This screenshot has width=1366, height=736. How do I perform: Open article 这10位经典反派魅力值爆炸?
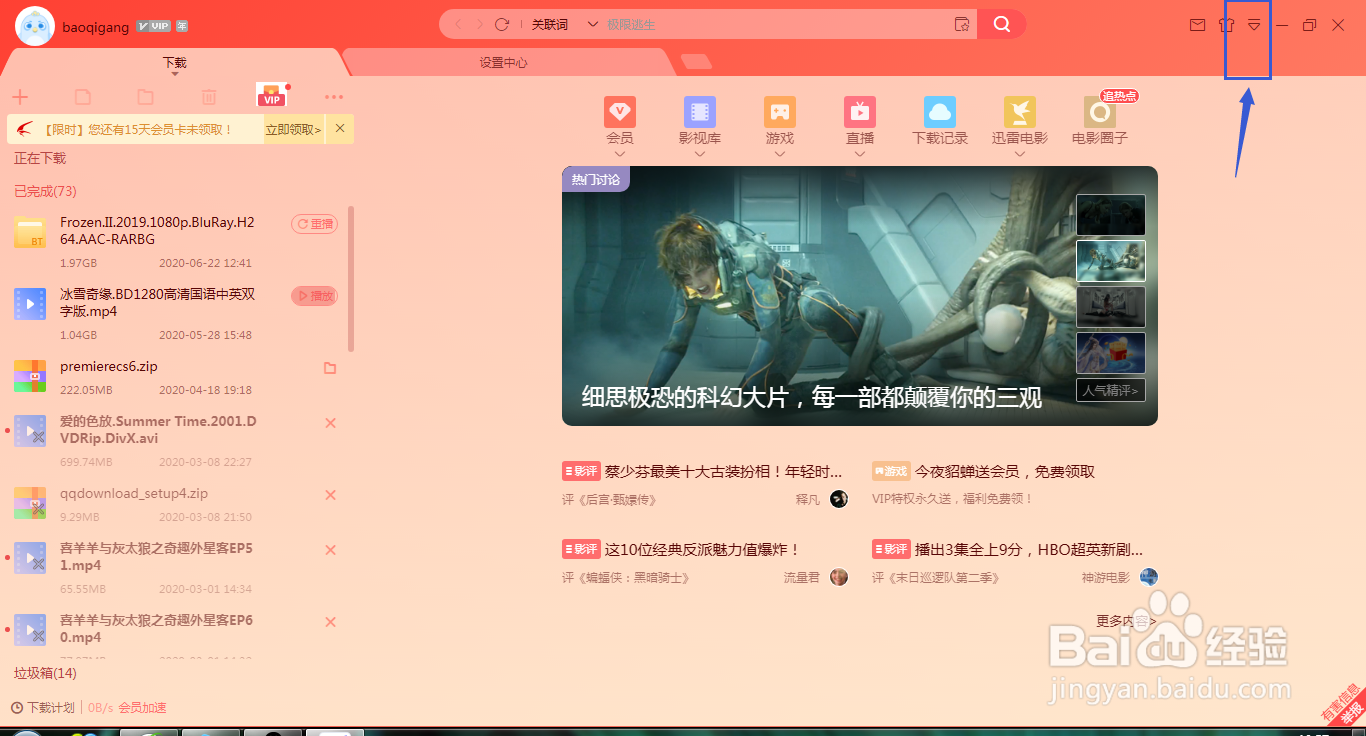coord(703,549)
